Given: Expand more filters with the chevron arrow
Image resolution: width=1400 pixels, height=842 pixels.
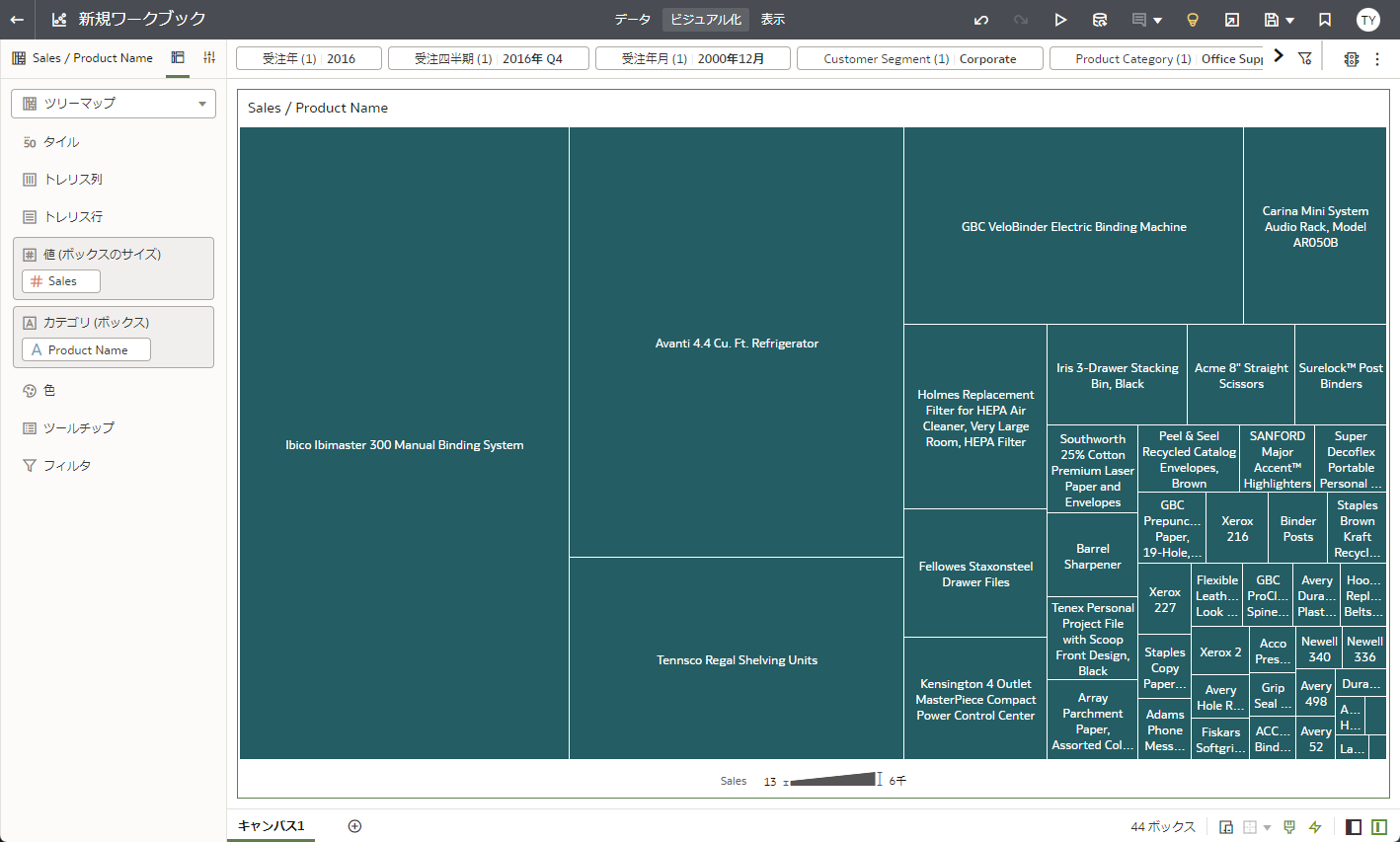Looking at the screenshot, I should tap(1279, 56).
